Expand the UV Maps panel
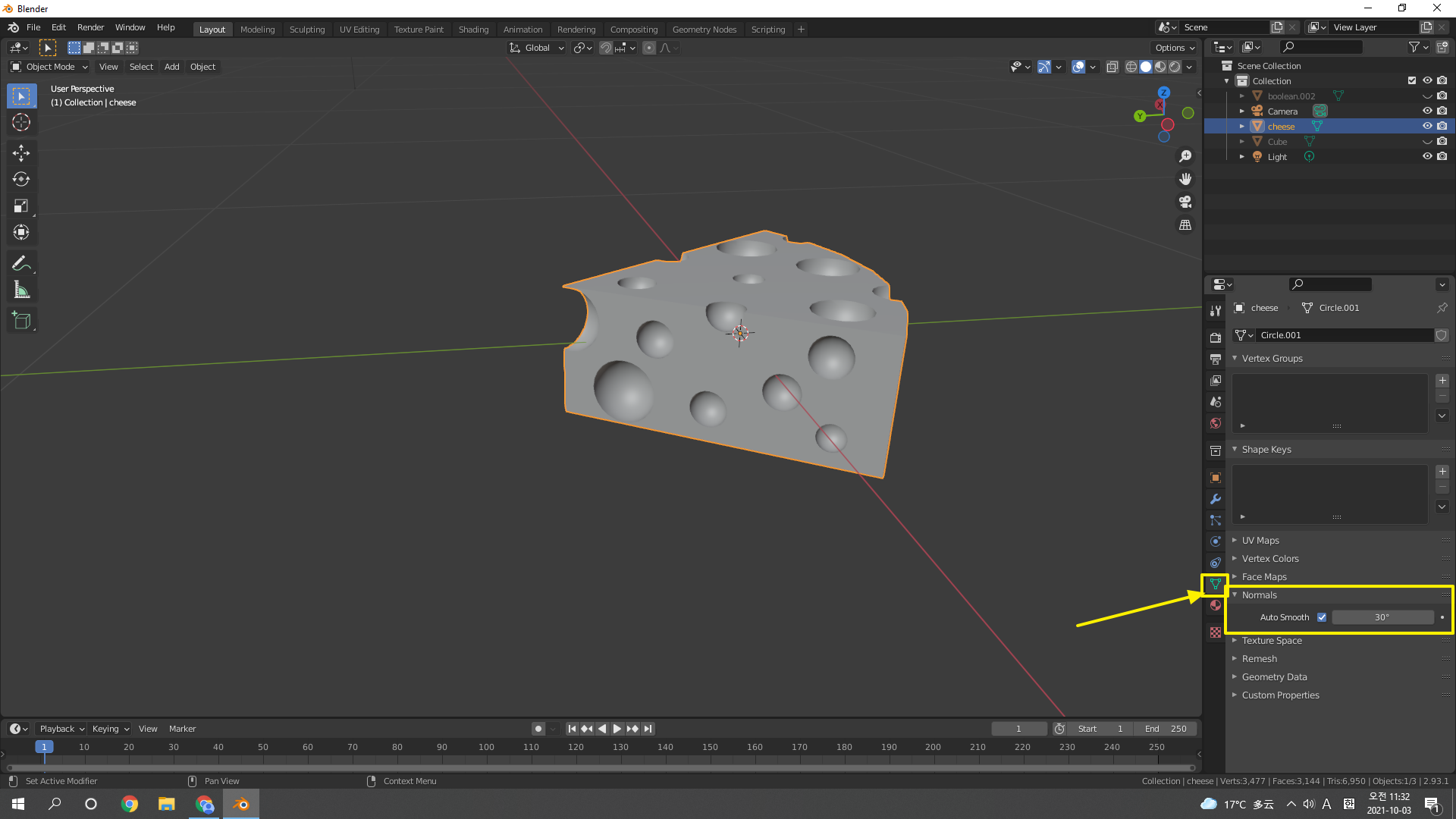Screen dimensions: 1456x819 point(1260,540)
